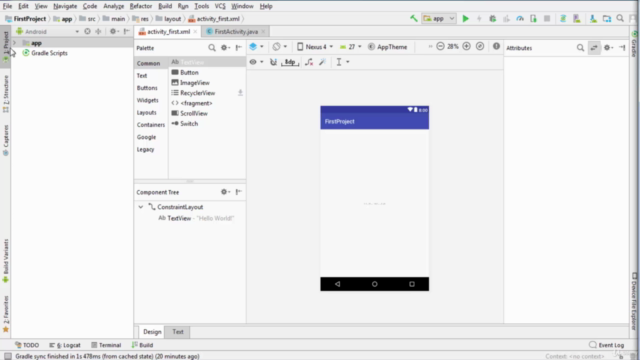Open the Event Log panel
The width and height of the screenshot is (640, 360).
click(607, 345)
